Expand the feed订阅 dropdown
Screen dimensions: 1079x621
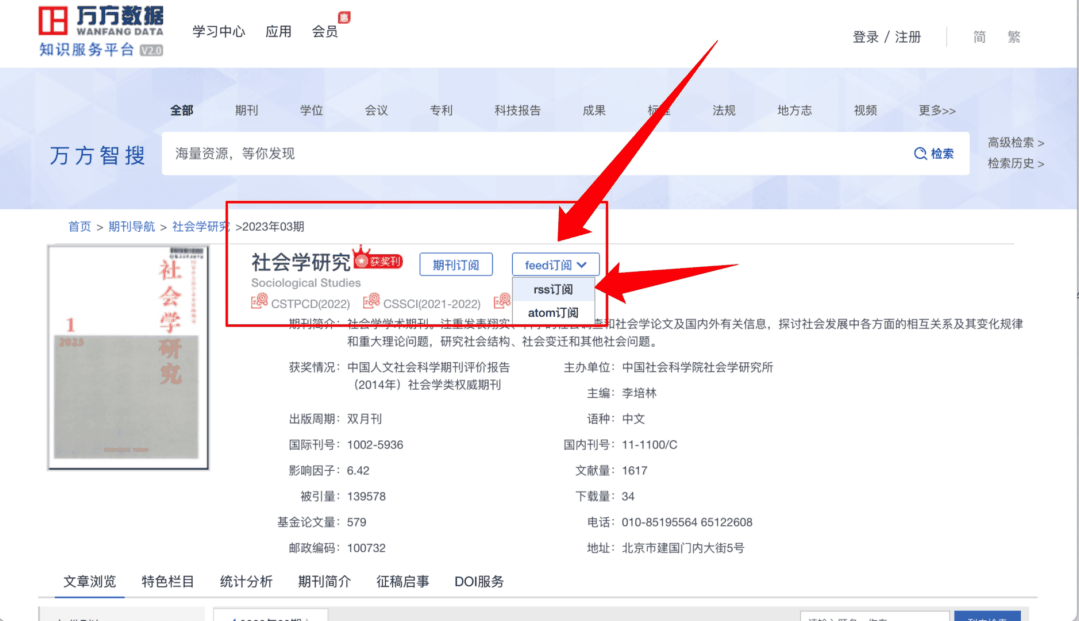click(x=555, y=264)
